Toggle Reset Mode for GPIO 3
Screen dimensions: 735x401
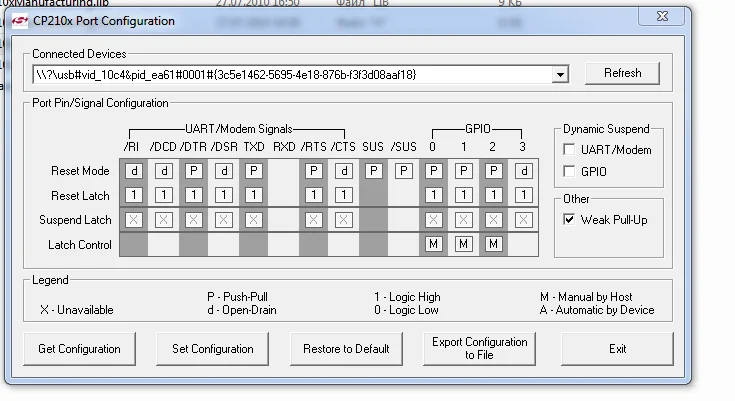coord(523,171)
